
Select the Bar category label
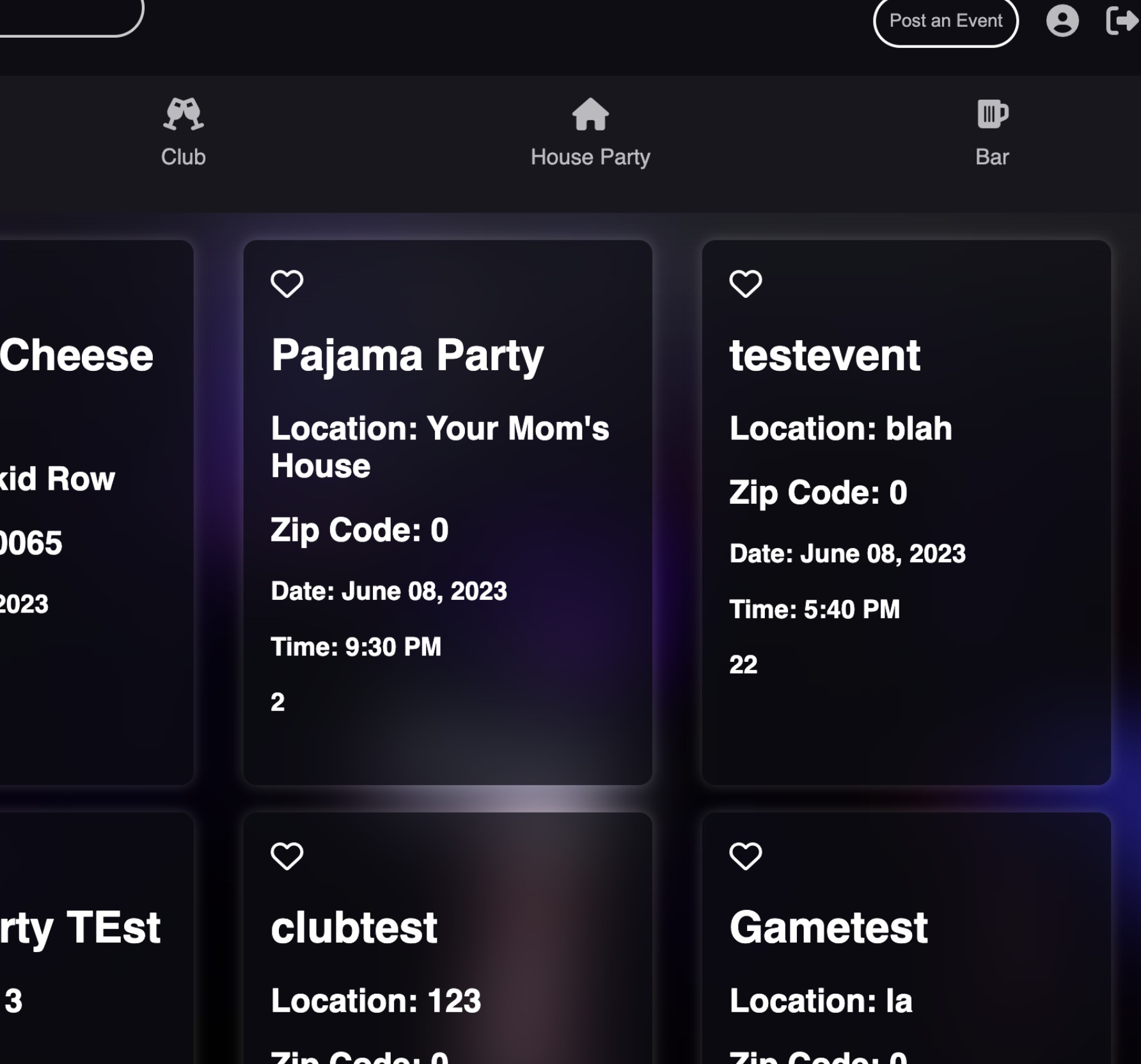click(x=992, y=157)
